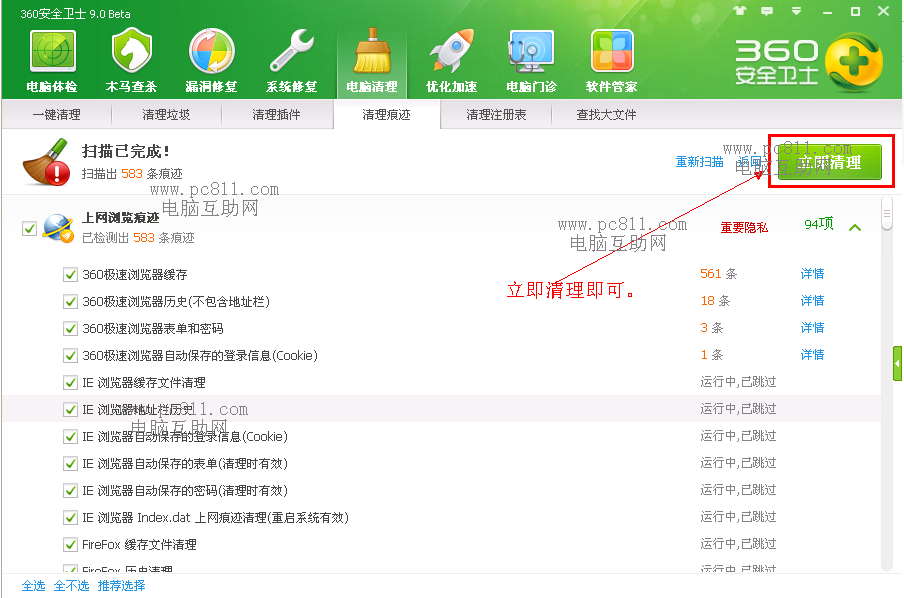The width and height of the screenshot is (904, 598).
Task: Select 电脑清理 broom icon
Action: click(372, 61)
